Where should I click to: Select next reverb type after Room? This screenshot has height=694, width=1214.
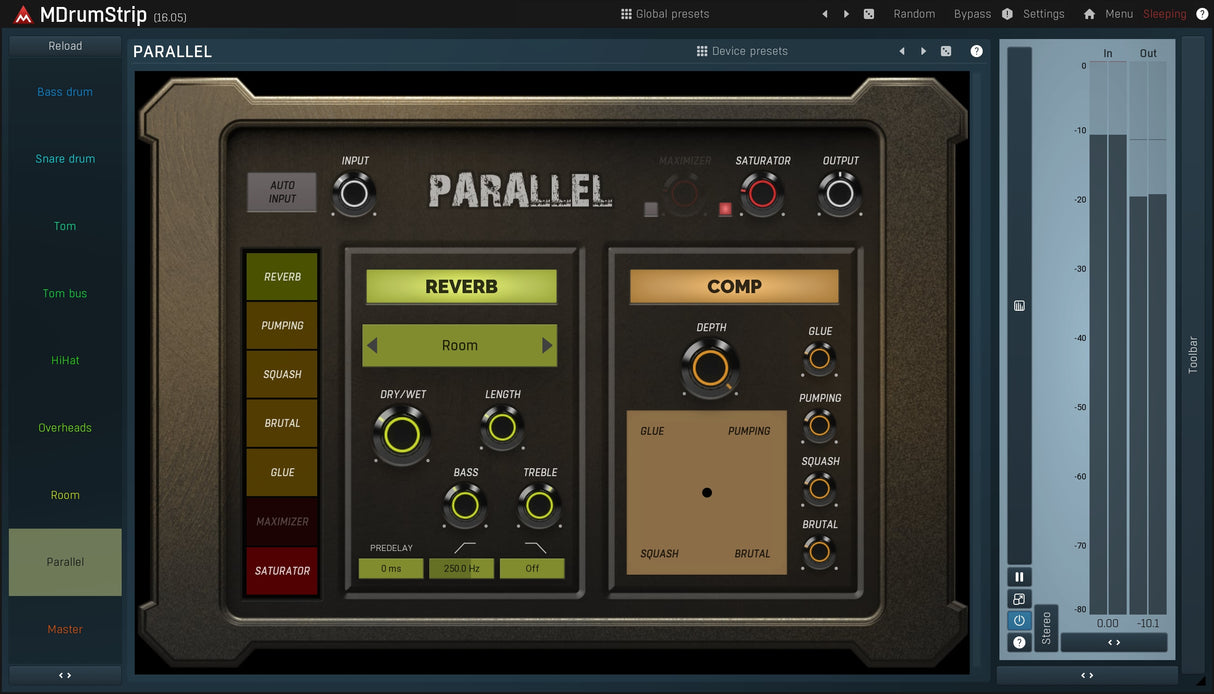[x=547, y=346]
